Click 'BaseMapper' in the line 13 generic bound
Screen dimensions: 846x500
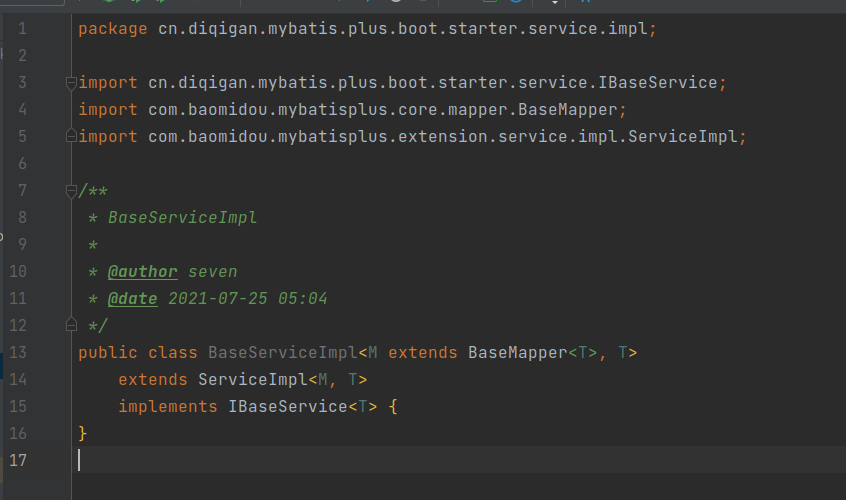pyautogui.click(x=517, y=352)
